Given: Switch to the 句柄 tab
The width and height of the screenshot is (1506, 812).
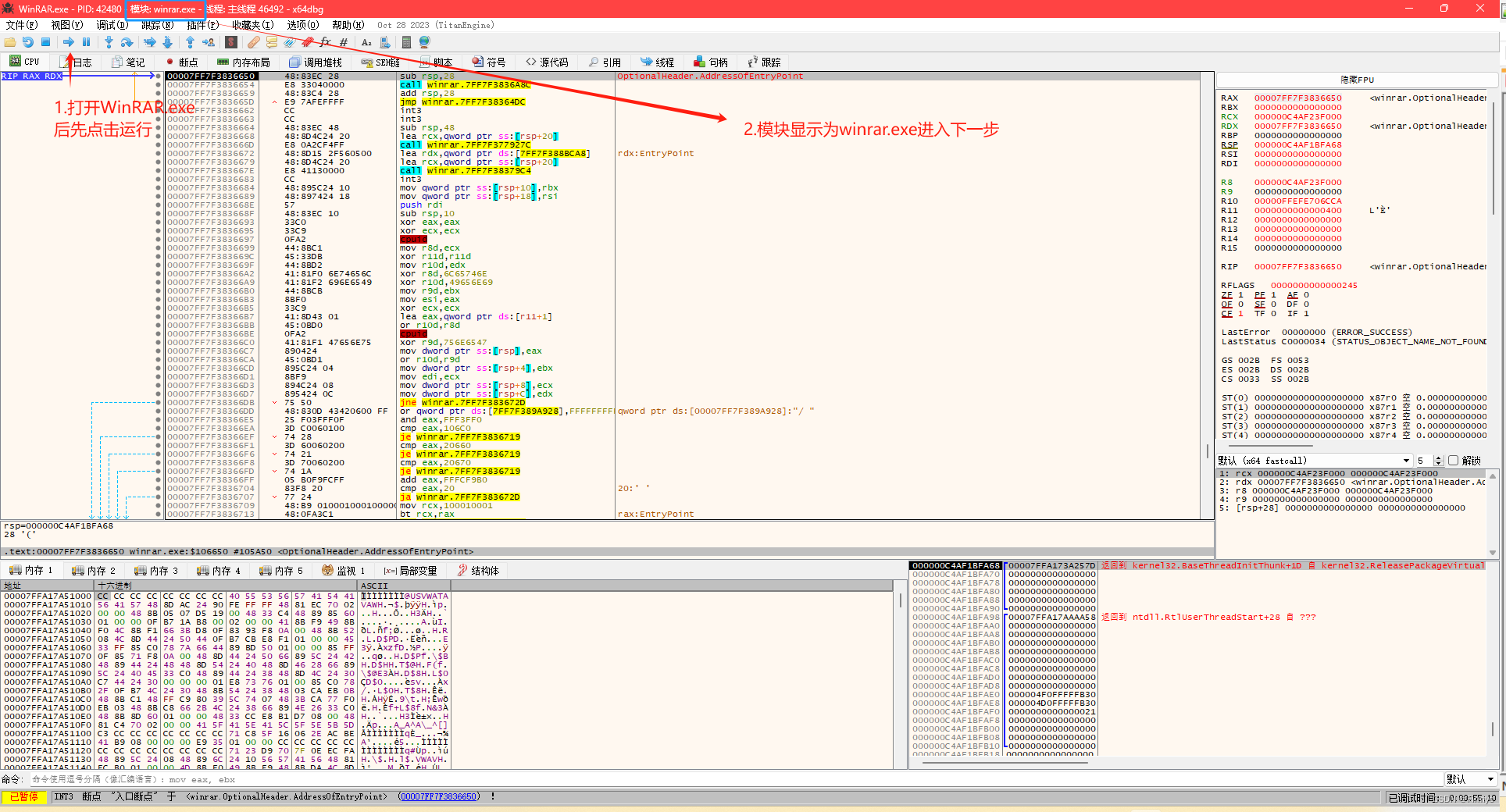Looking at the screenshot, I should pyautogui.click(x=711, y=62).
